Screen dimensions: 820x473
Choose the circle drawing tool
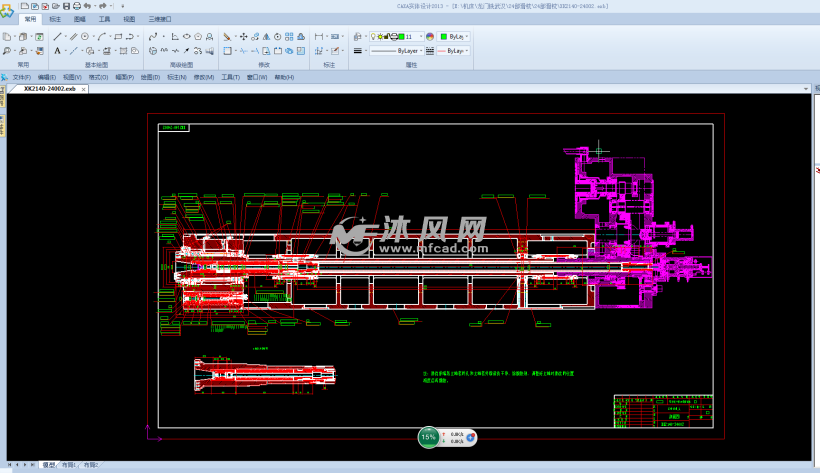click(x=86, y=36)
